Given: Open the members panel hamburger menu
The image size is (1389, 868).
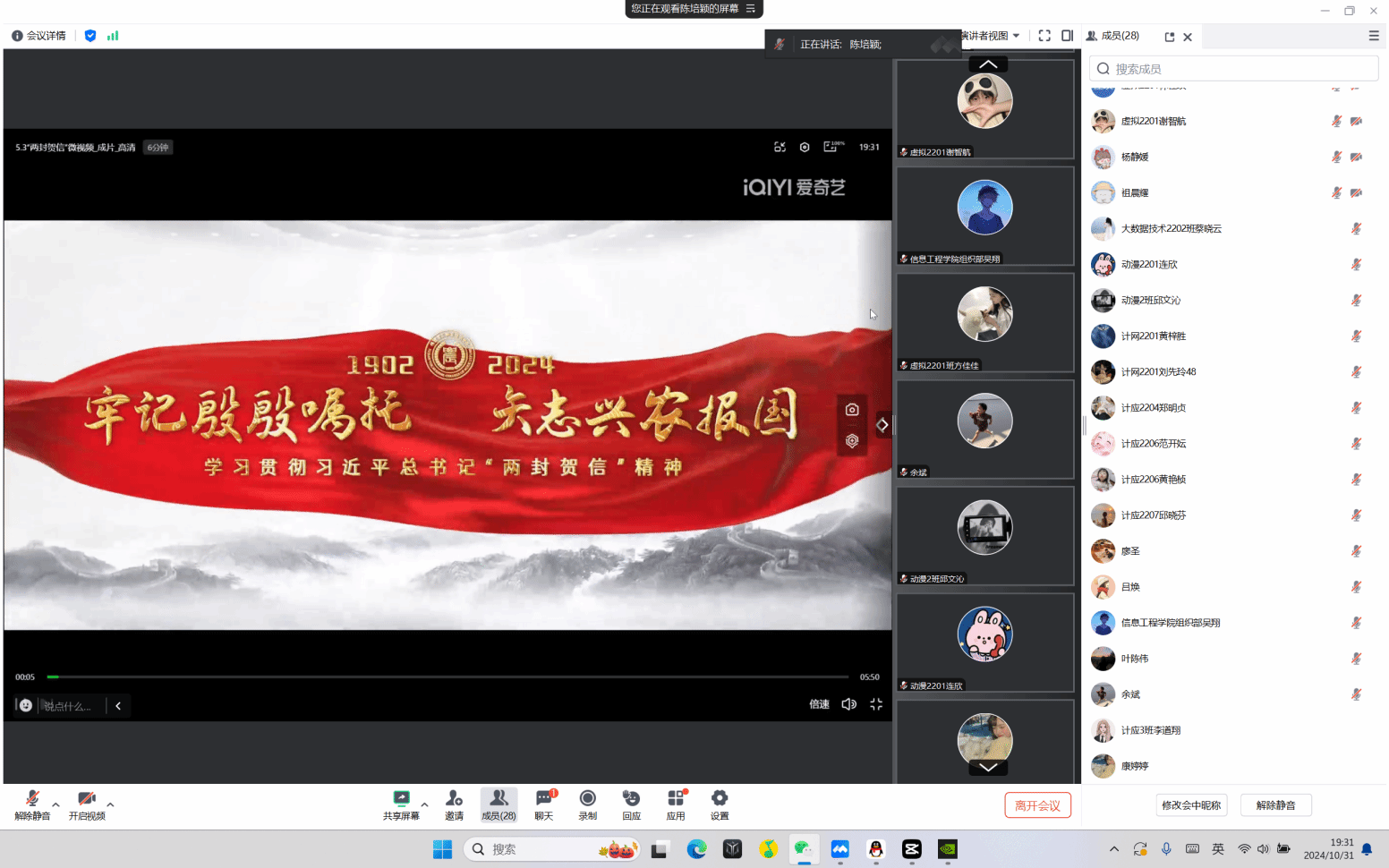Looking at the screenshot, I should (x=1373, y=36).
